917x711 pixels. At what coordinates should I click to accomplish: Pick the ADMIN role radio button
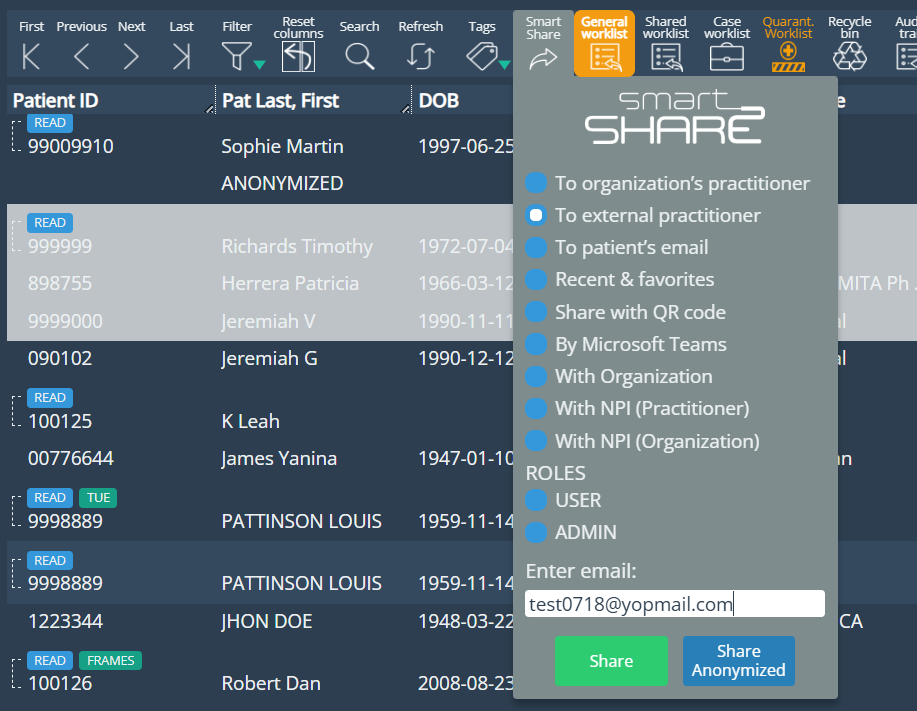pos(537,532)
